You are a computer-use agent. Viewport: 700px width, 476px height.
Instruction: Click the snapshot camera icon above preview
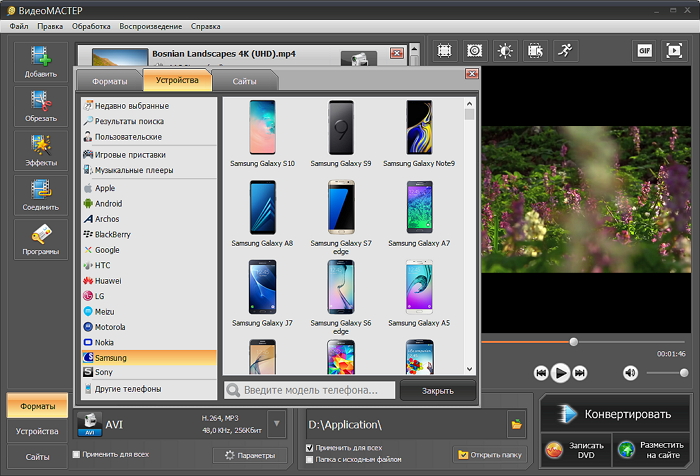[474, 51]
